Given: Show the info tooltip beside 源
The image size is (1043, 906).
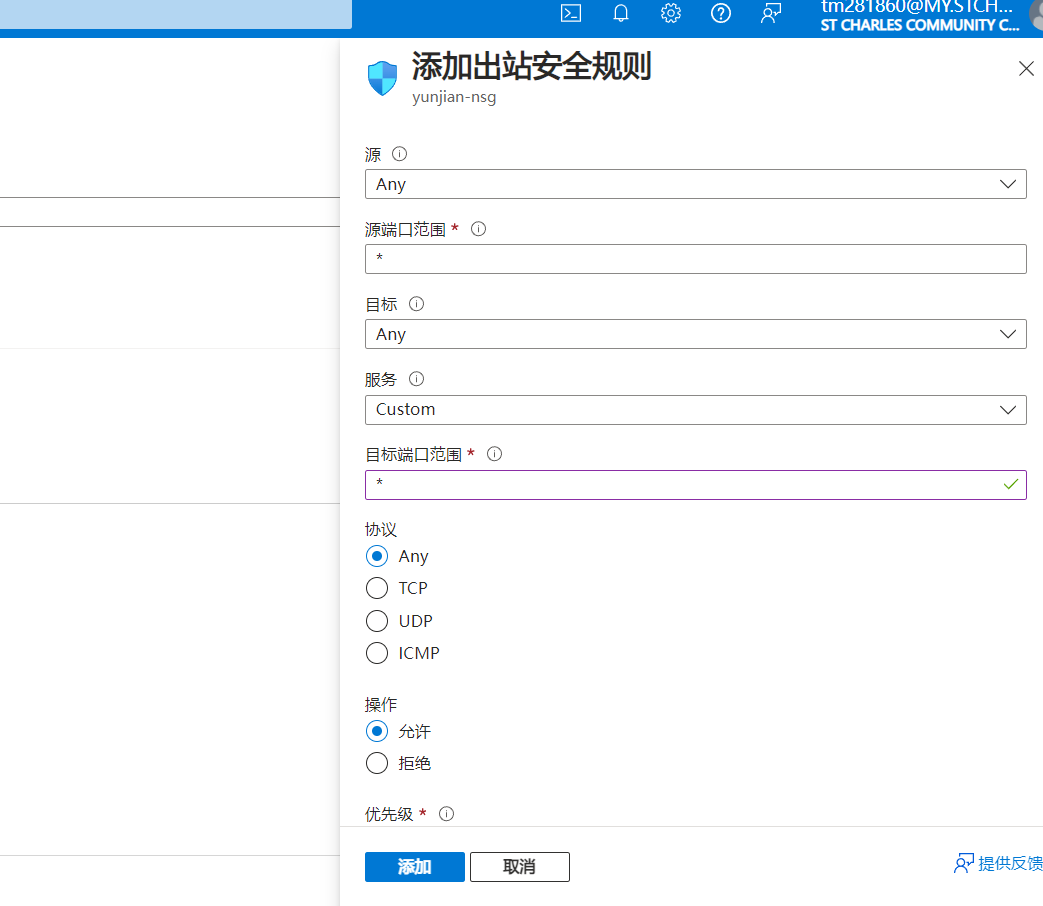Looking at the screenshot, I should pyautogui.click(x=399, y=154).
